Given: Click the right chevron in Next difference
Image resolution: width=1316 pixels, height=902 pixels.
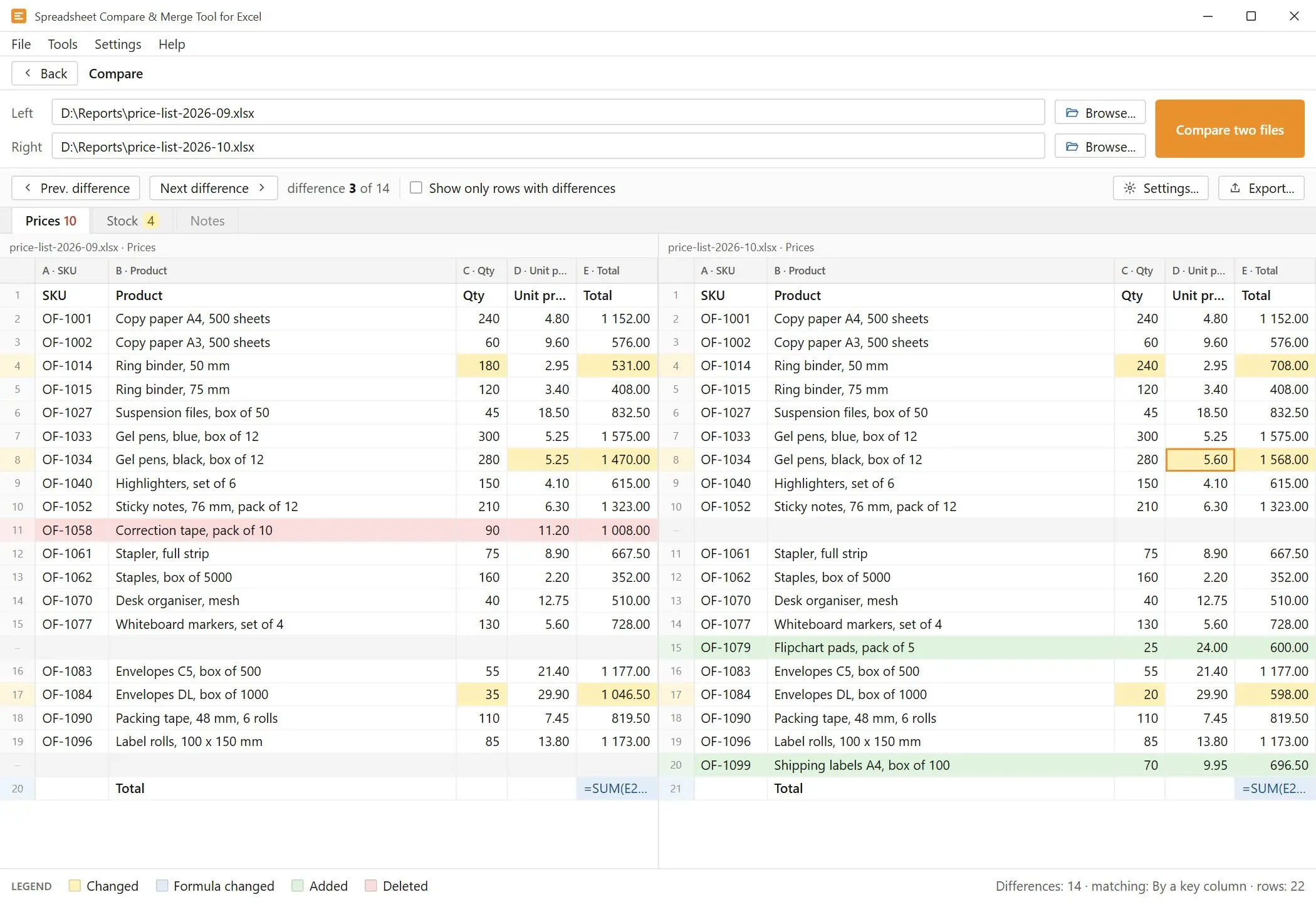Looking at the screenshot, I should (x=262, y=188).
